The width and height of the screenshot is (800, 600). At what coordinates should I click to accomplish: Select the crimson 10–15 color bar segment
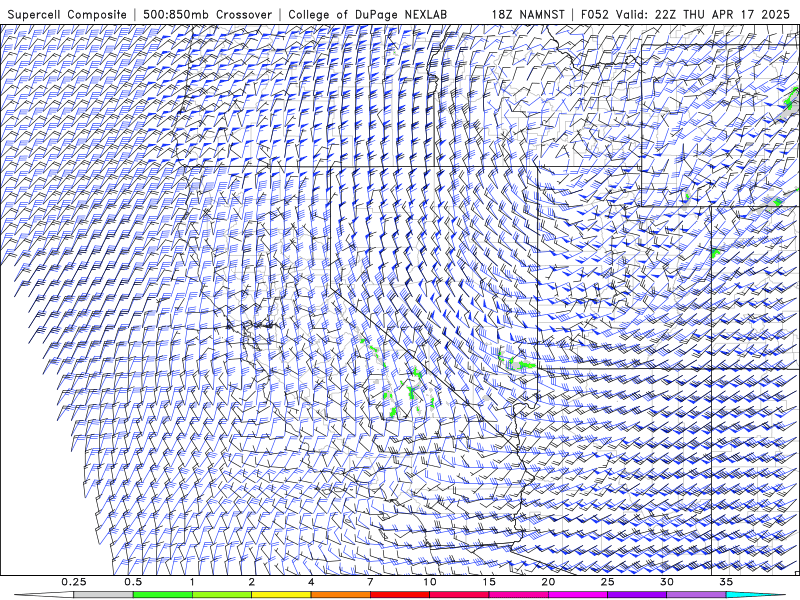(x=459, y=595)
